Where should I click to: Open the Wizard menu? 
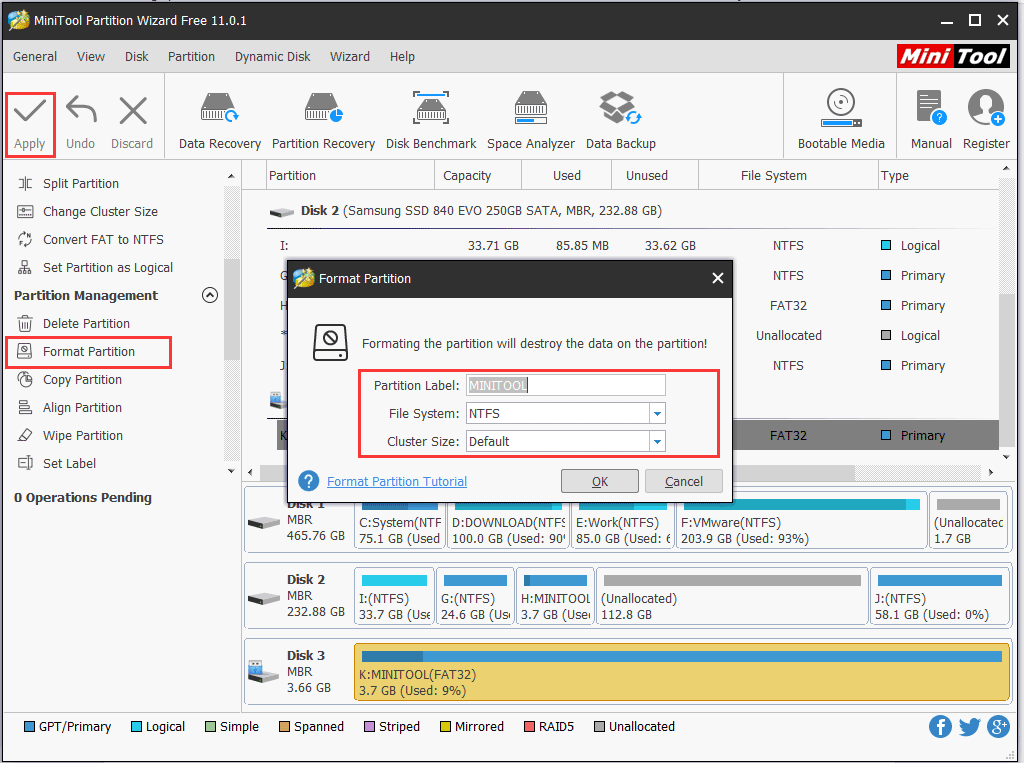click(x=349, y=57)
